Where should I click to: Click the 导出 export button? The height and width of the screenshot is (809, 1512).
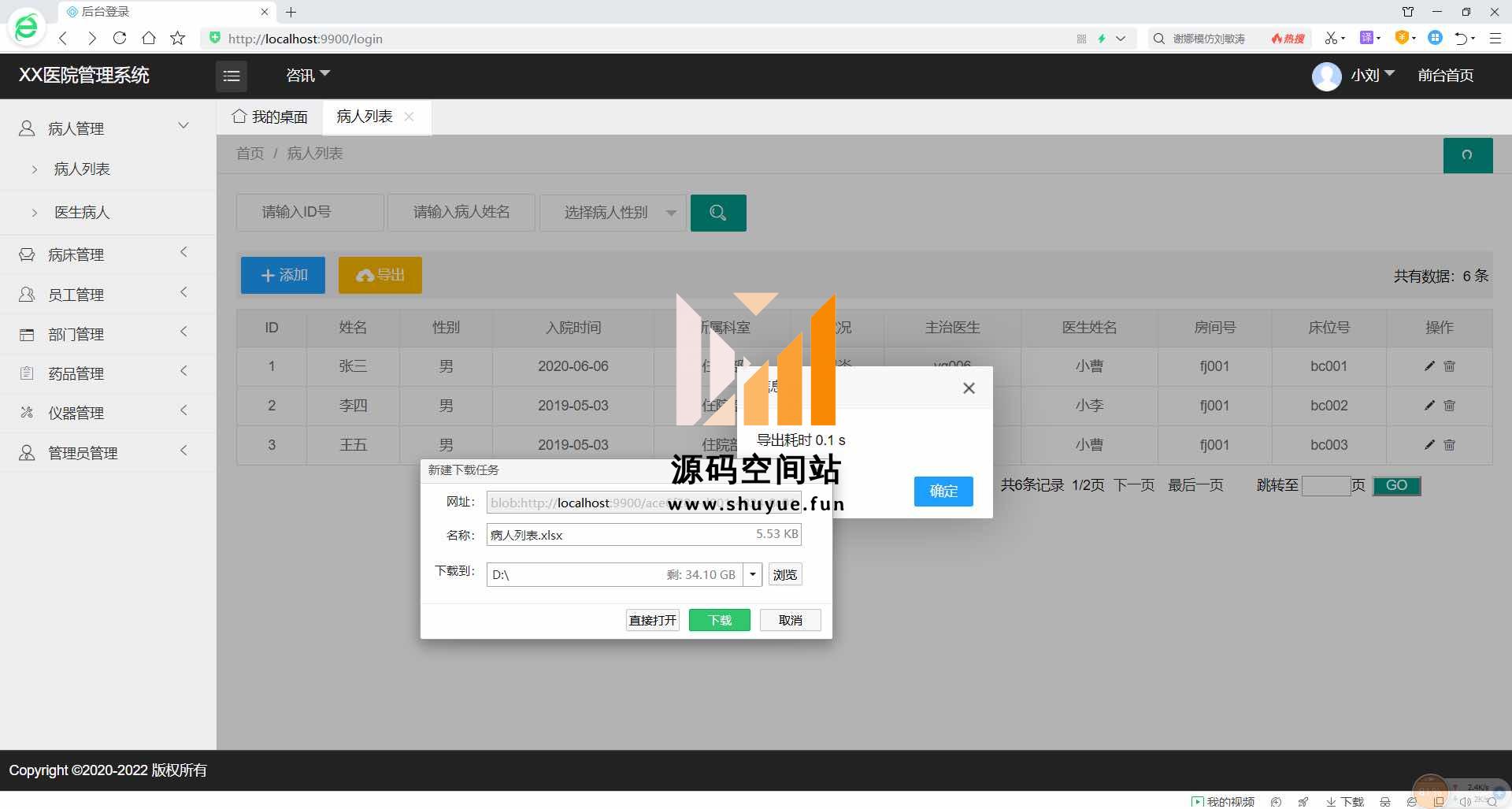[x=380, y=275]
